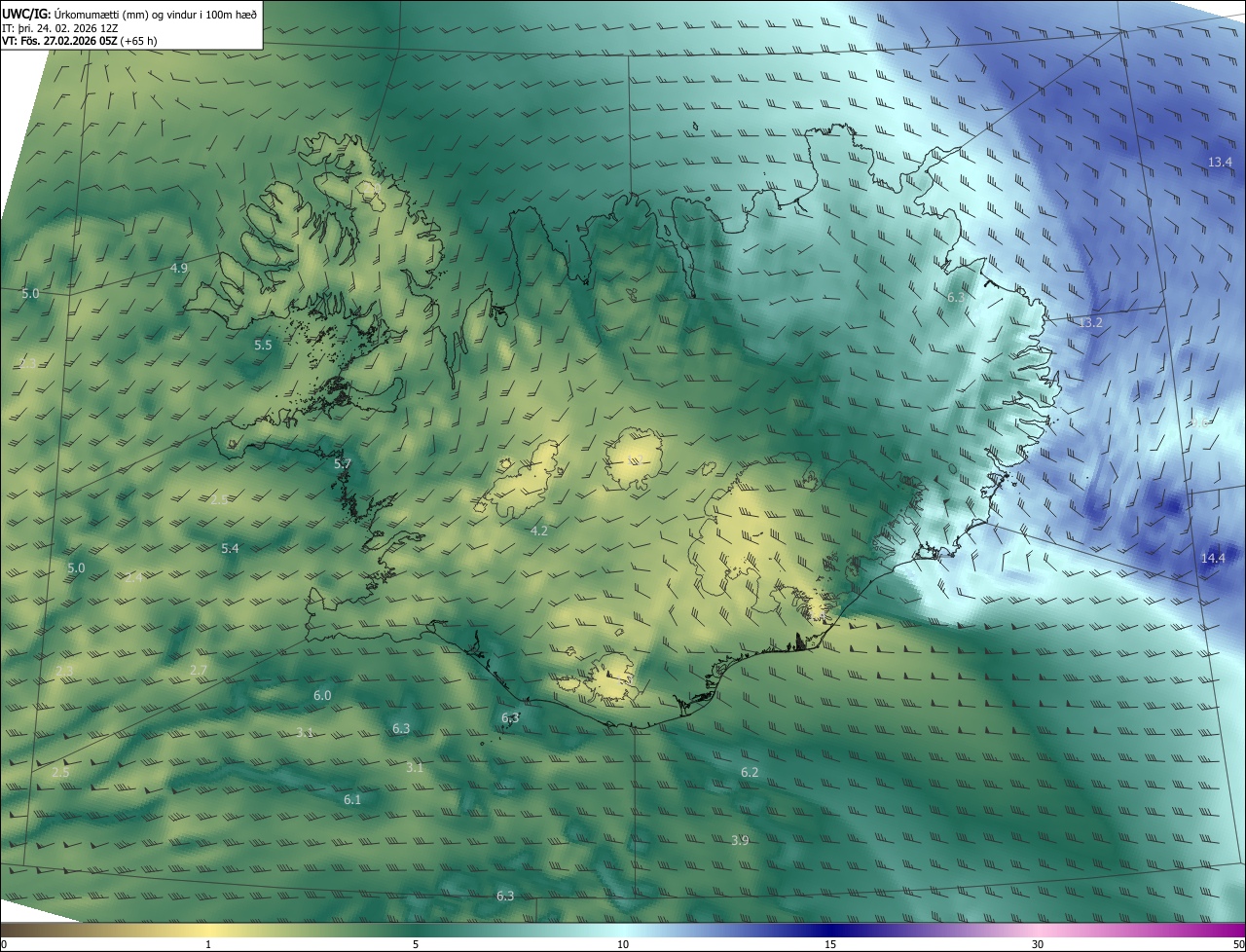This screenshot has width=1246, height=952.
Task: Click the 6.0 value label
Action: pyautogui.click(x=322, y=695)
